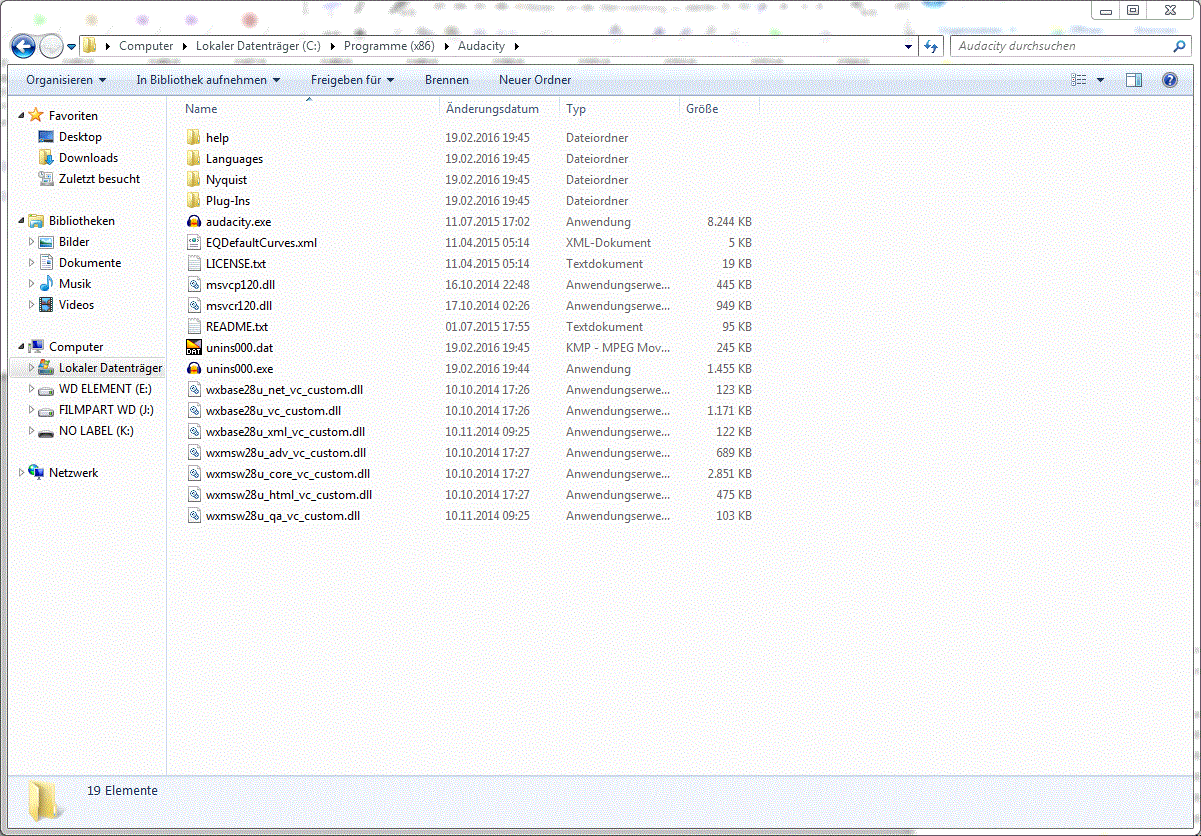Screen dimensions: 1201x836
Task: Open the Freigeben für dropdown
Action: tap(352, 80)
